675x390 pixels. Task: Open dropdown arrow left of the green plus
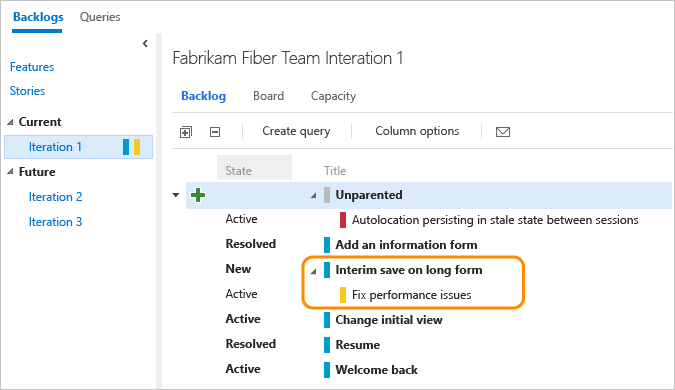[176, 195]
